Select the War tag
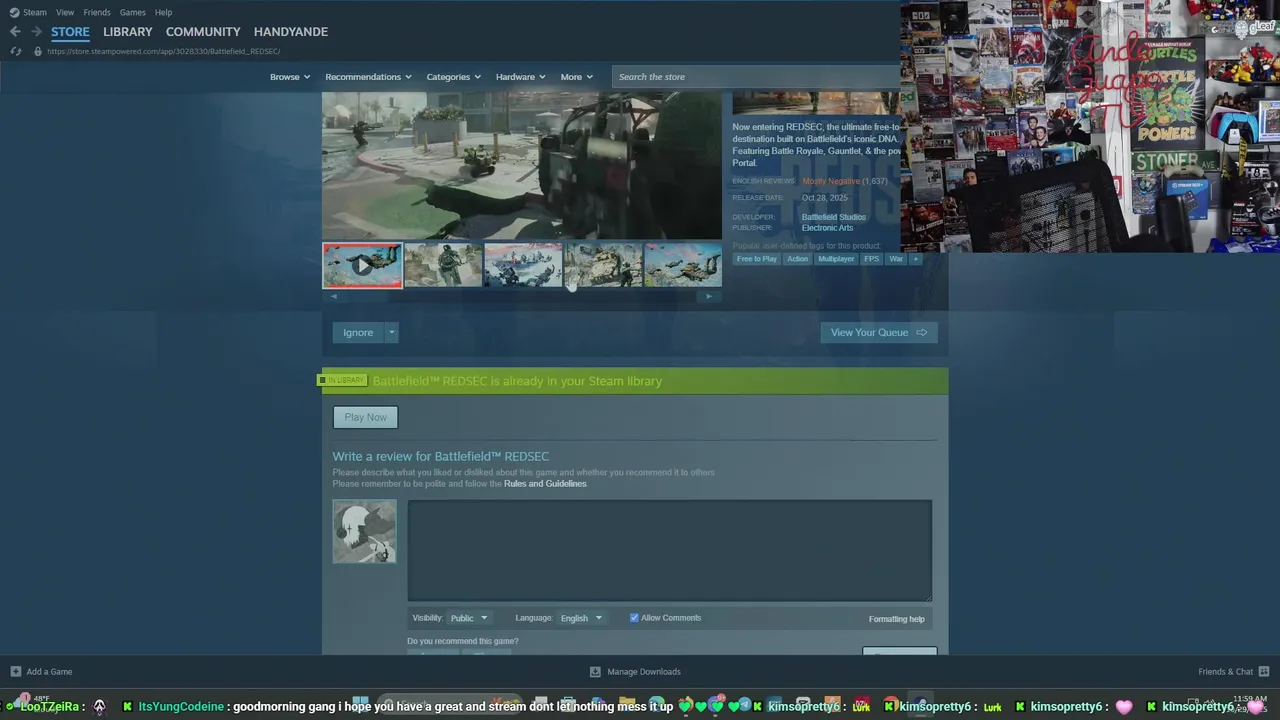The image size is (1280, 720). click(x=895, y=259)
